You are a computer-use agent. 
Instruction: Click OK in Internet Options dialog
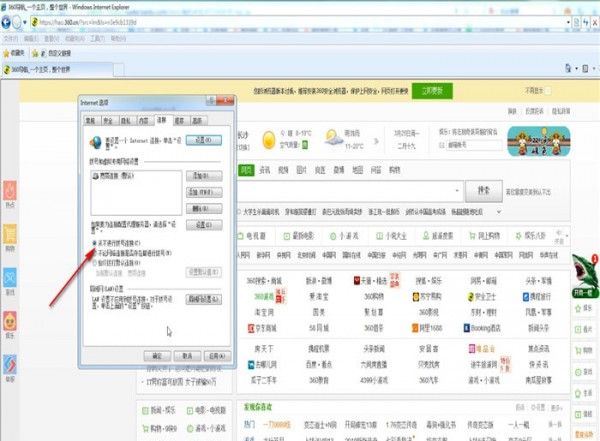157,356
